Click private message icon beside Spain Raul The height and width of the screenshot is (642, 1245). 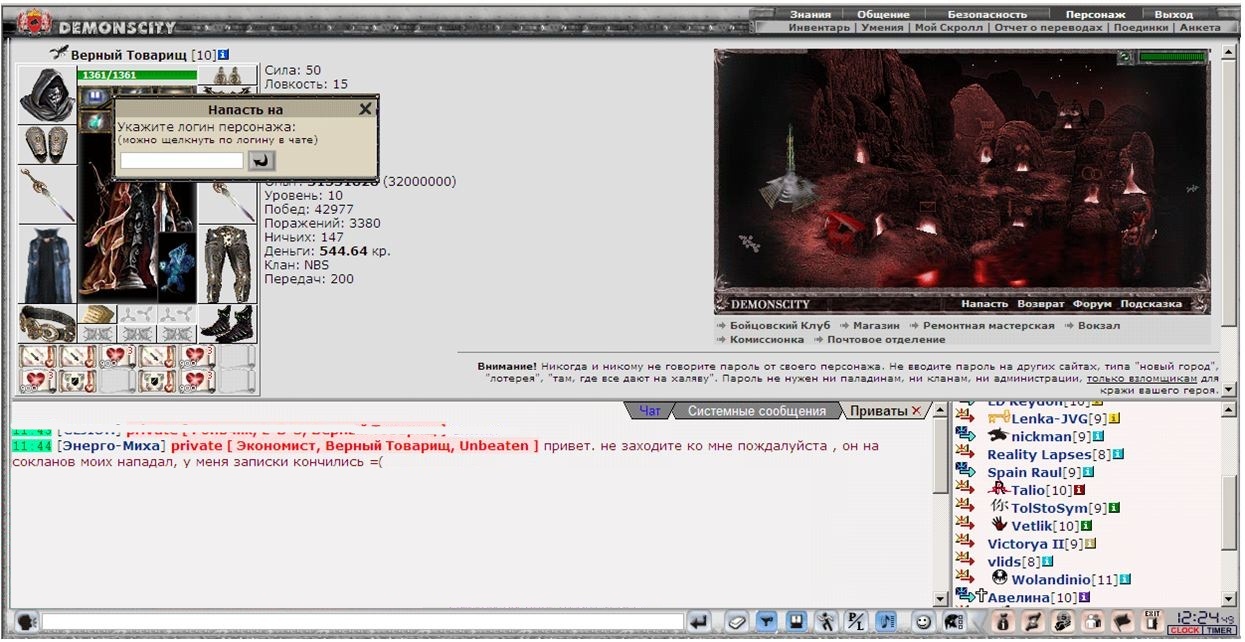966,471
